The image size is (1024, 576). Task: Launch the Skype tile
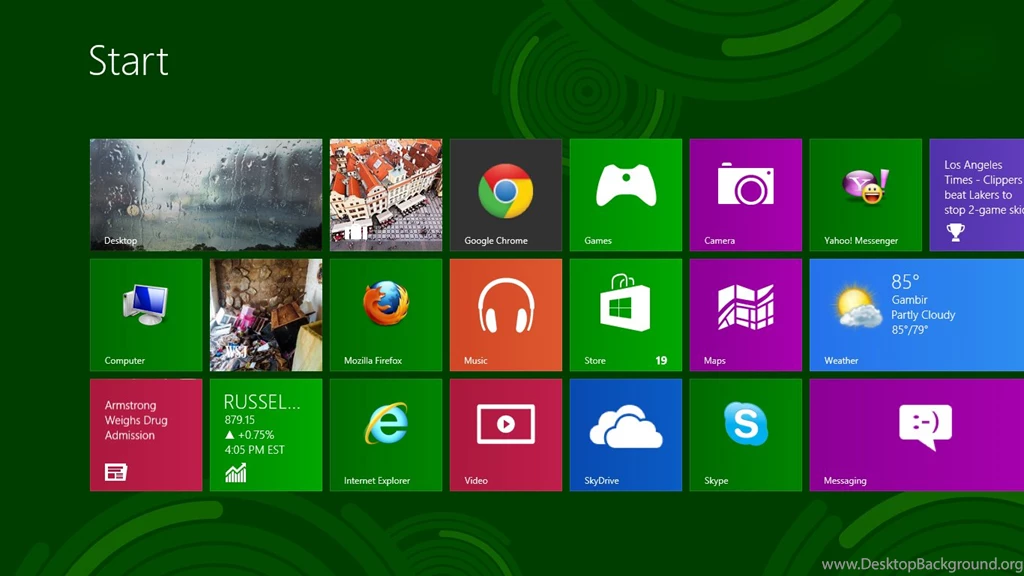click(x=746, y=435)
